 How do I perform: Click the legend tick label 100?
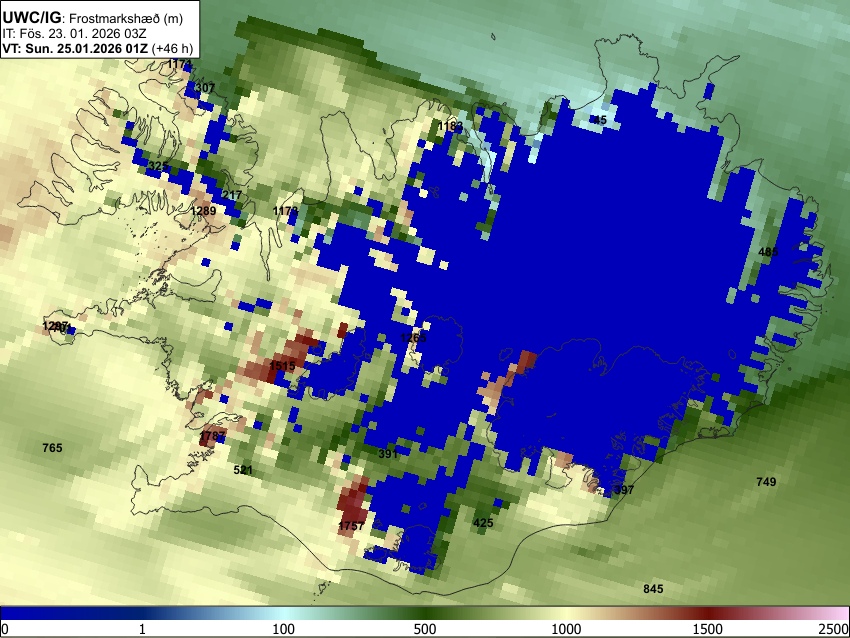point(284,629)
